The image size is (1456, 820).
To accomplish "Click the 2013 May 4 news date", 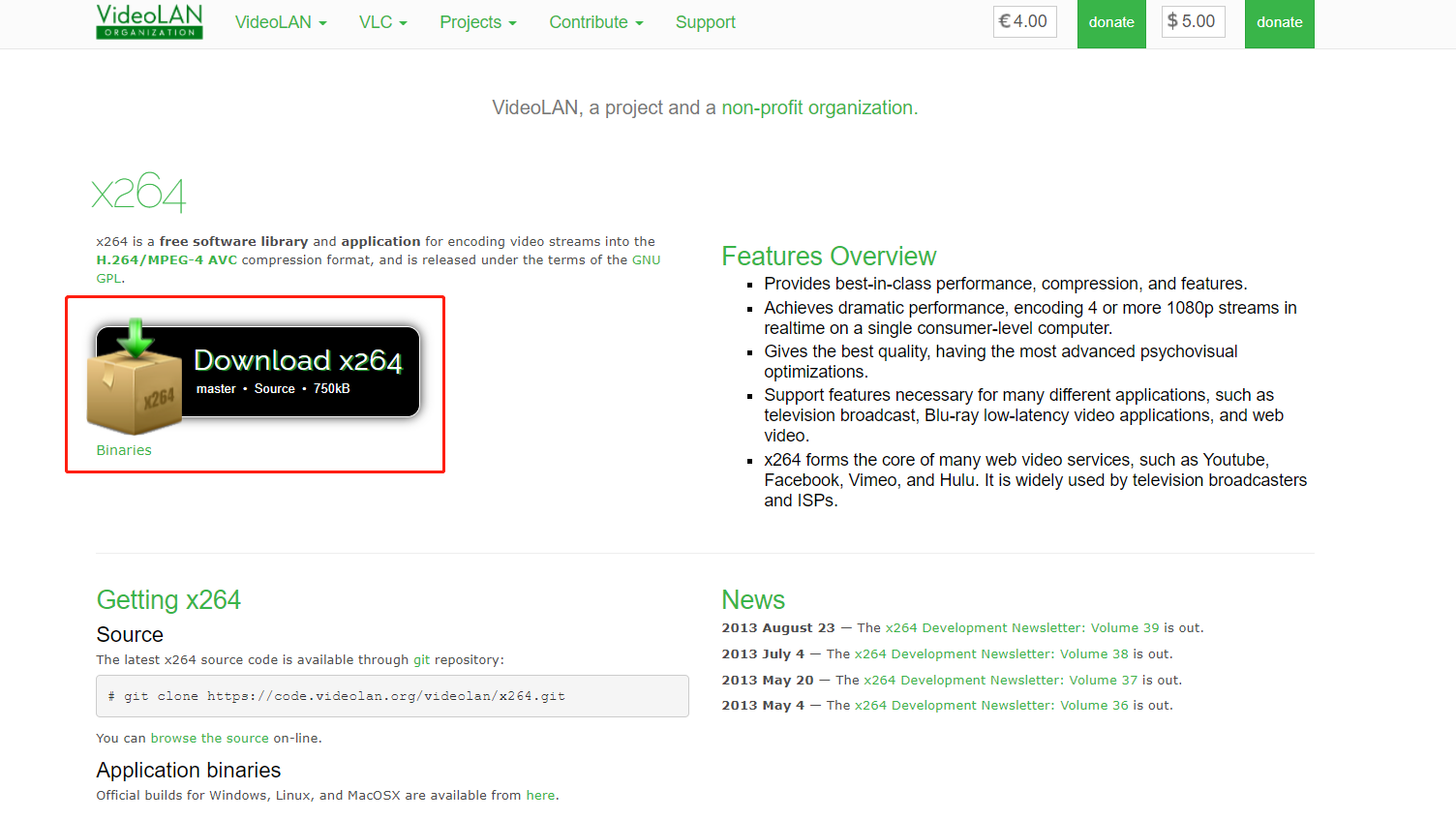I will 763,706.
